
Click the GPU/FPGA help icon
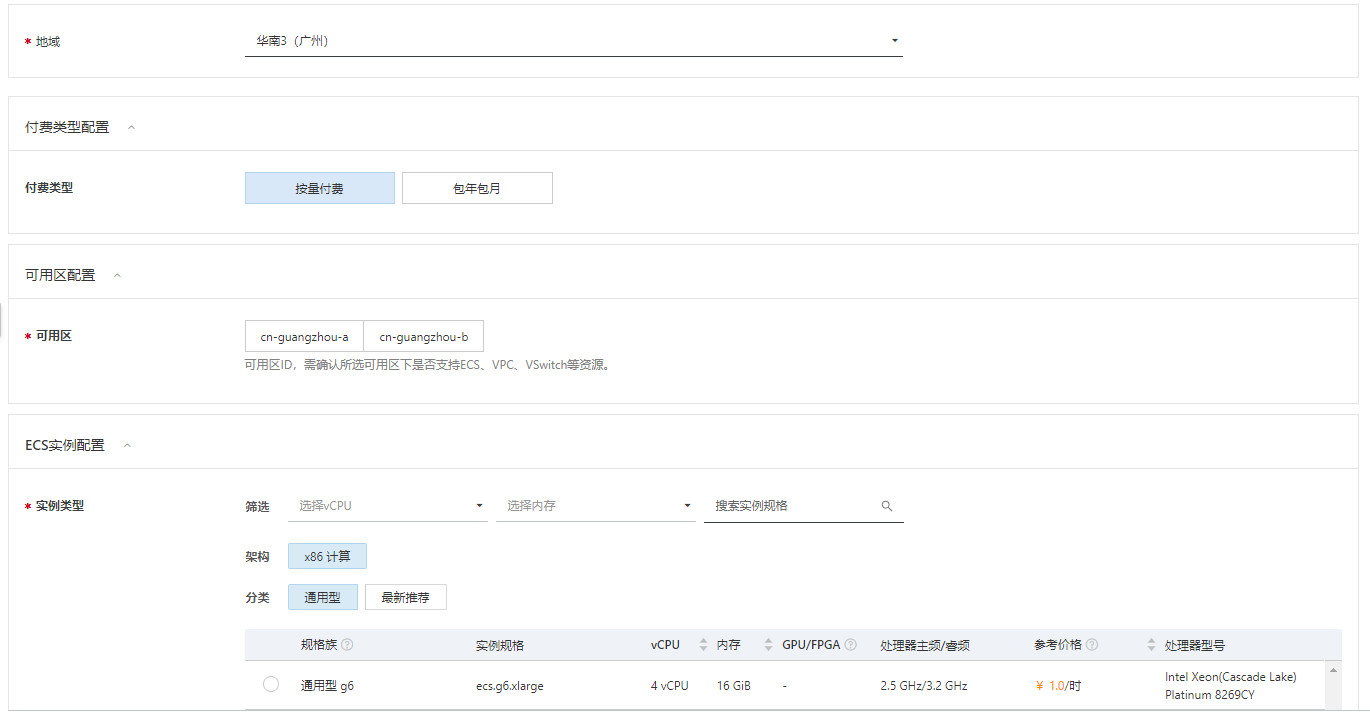click(851, 645)
